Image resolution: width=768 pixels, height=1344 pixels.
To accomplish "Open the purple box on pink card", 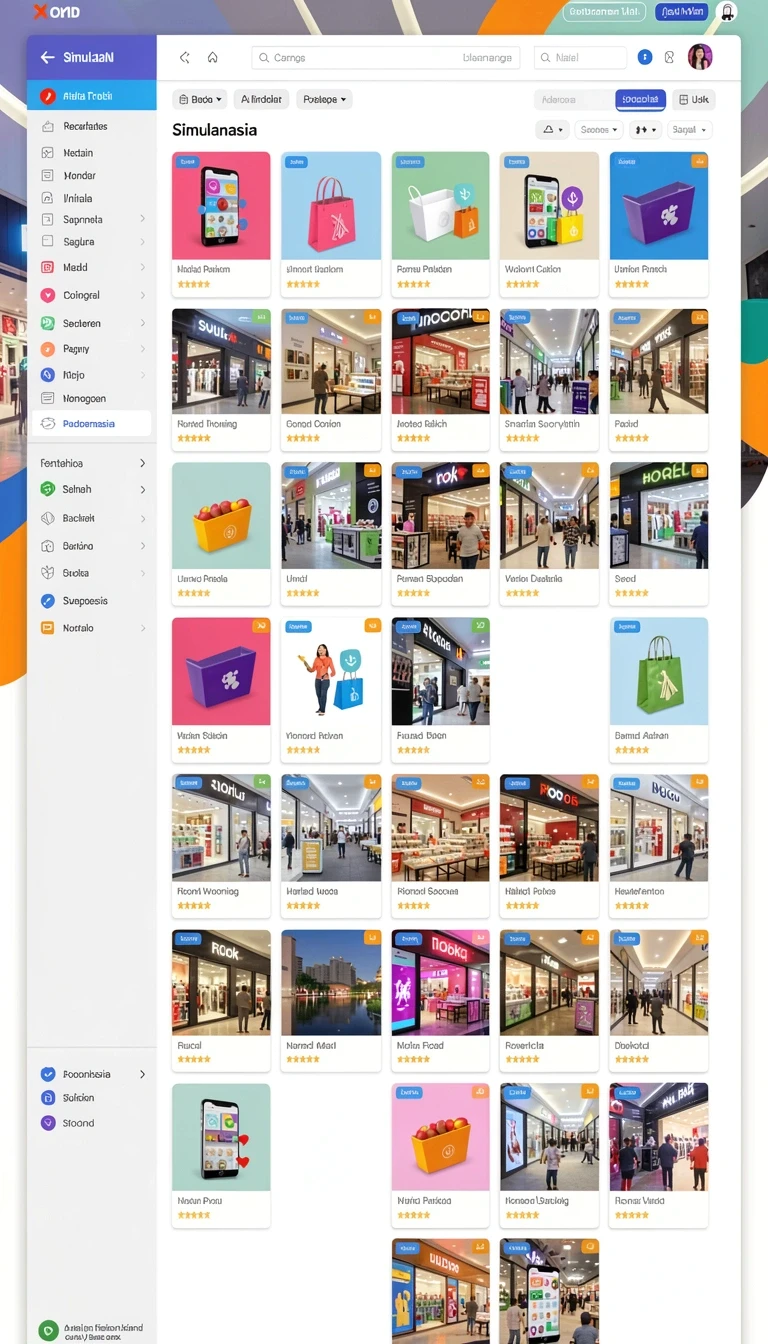I will pyautogui.click(x=221, y=690).
